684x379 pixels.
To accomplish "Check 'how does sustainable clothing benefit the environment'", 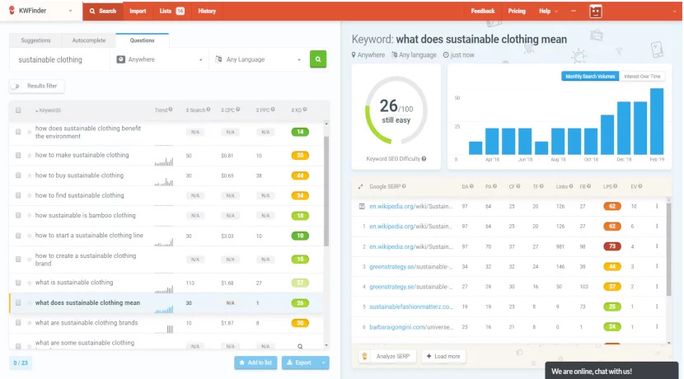I will pyautogui.click(x=18, y=132).
